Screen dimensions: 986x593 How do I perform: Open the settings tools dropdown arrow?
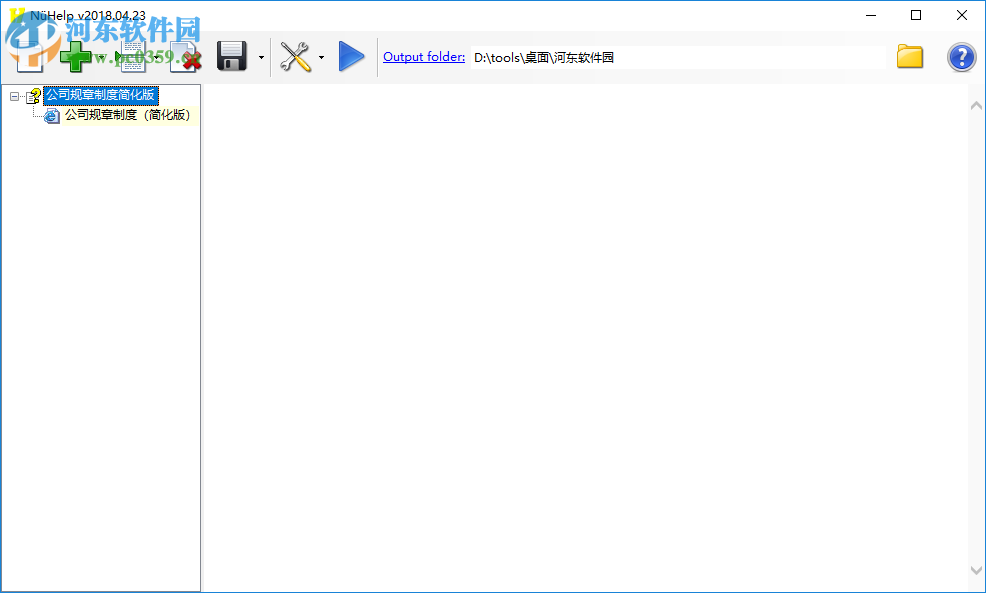pos(321,57)
